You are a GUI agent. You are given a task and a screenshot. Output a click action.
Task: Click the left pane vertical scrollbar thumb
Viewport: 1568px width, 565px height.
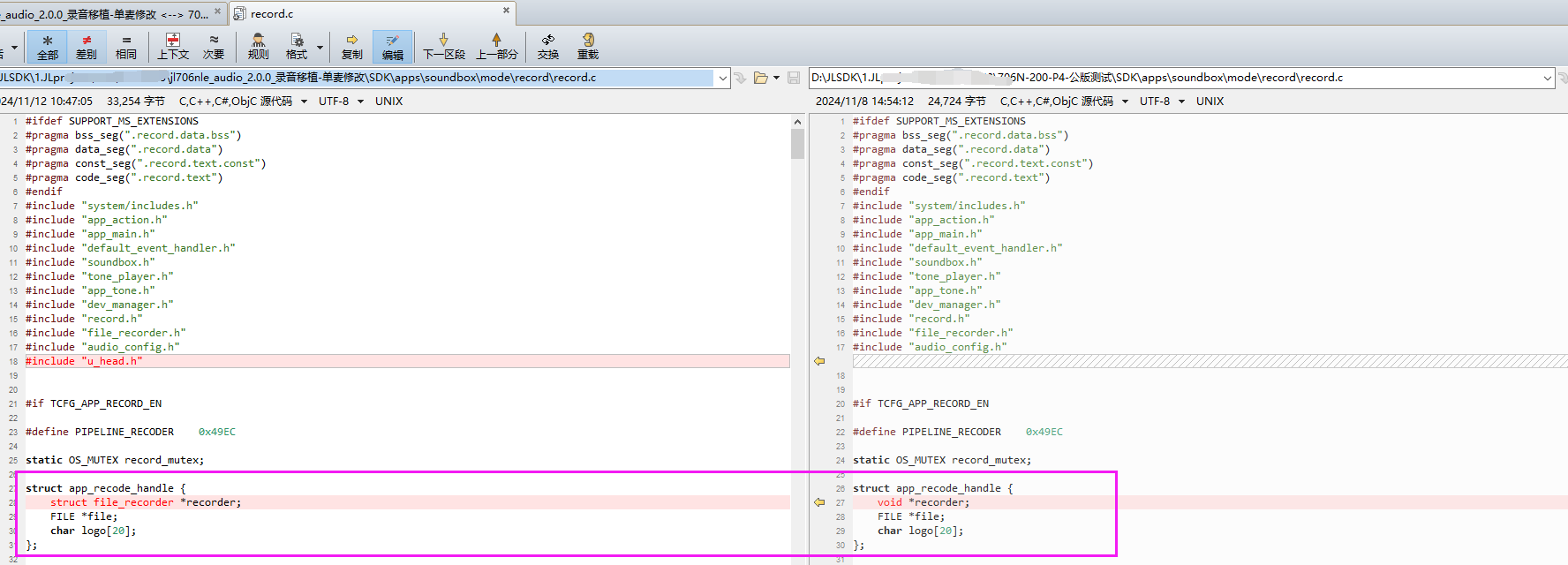(x=797, y=144)
